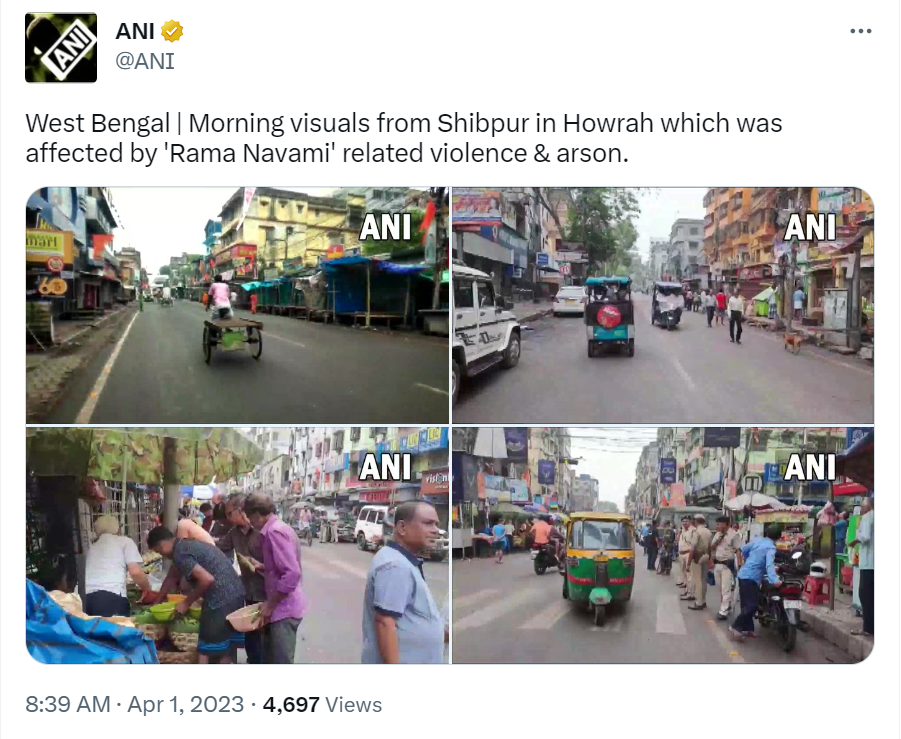Click the 4,697 Views count
This screenshot has height=739, width=901.
[x=322, y=705]
